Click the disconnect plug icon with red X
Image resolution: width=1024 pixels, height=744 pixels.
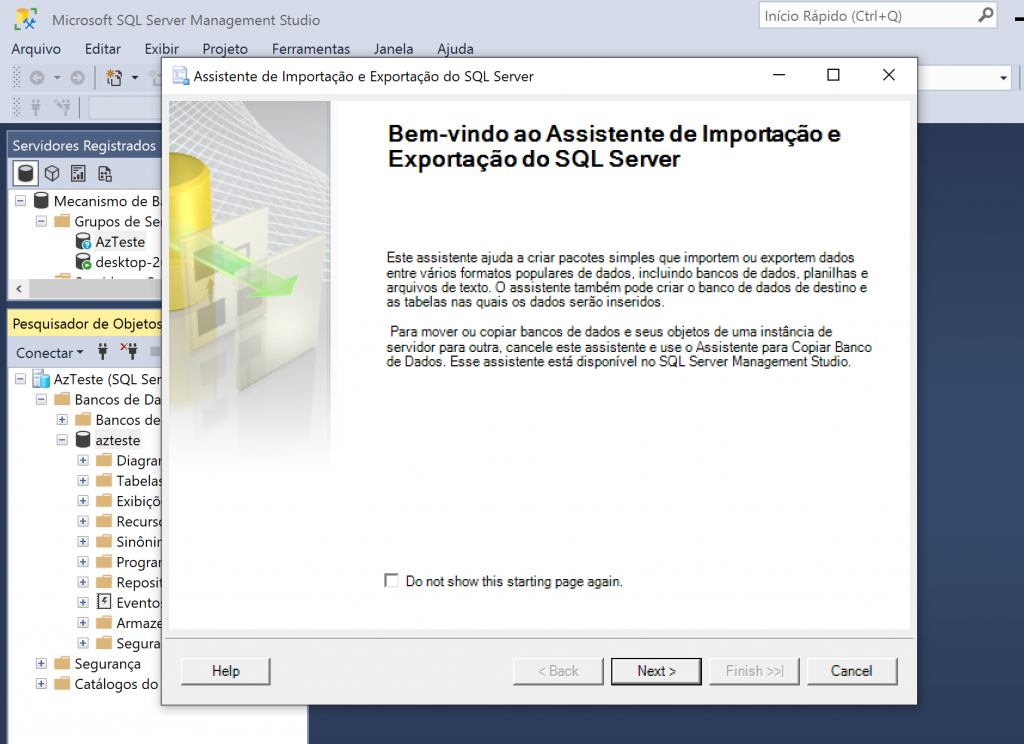128,352
